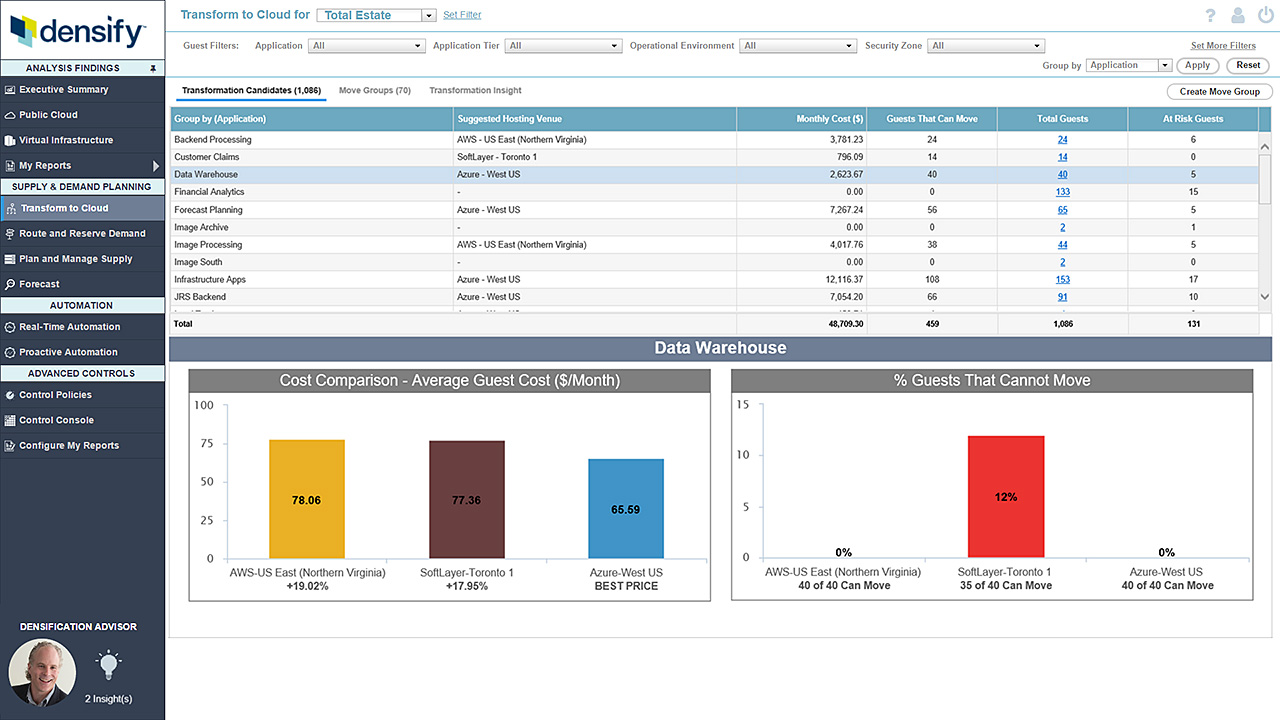Click the Reset button

[x=1248, y=65]
